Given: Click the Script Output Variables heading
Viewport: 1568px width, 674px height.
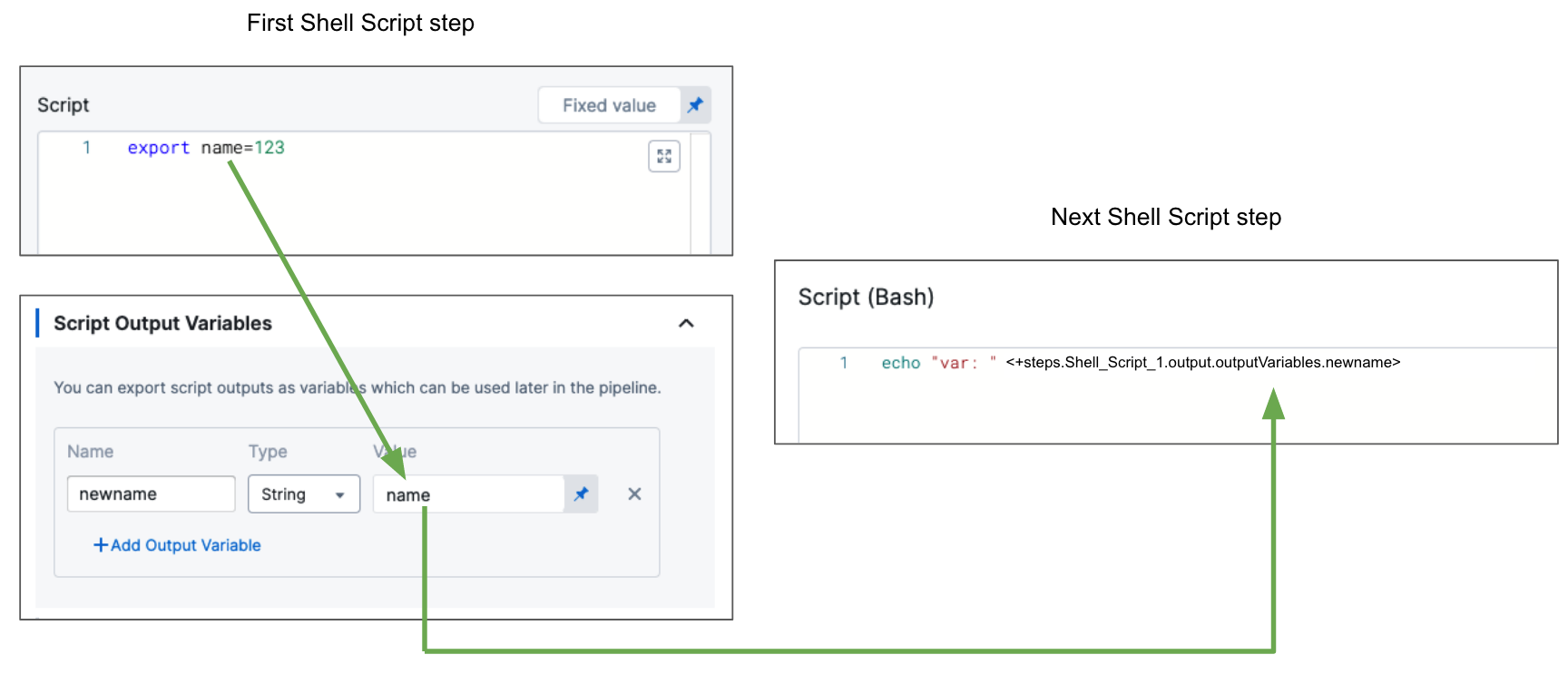Looking at the screenshot, I should coord(162,324).
